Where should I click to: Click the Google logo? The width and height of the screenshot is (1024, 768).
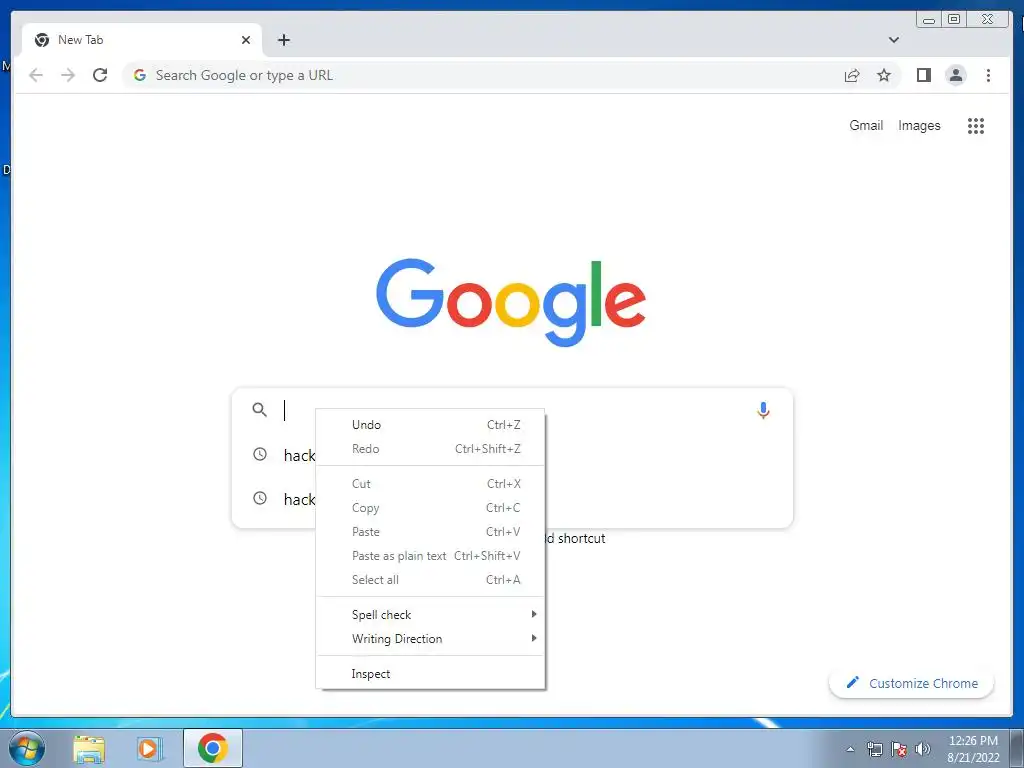[511, 302]
